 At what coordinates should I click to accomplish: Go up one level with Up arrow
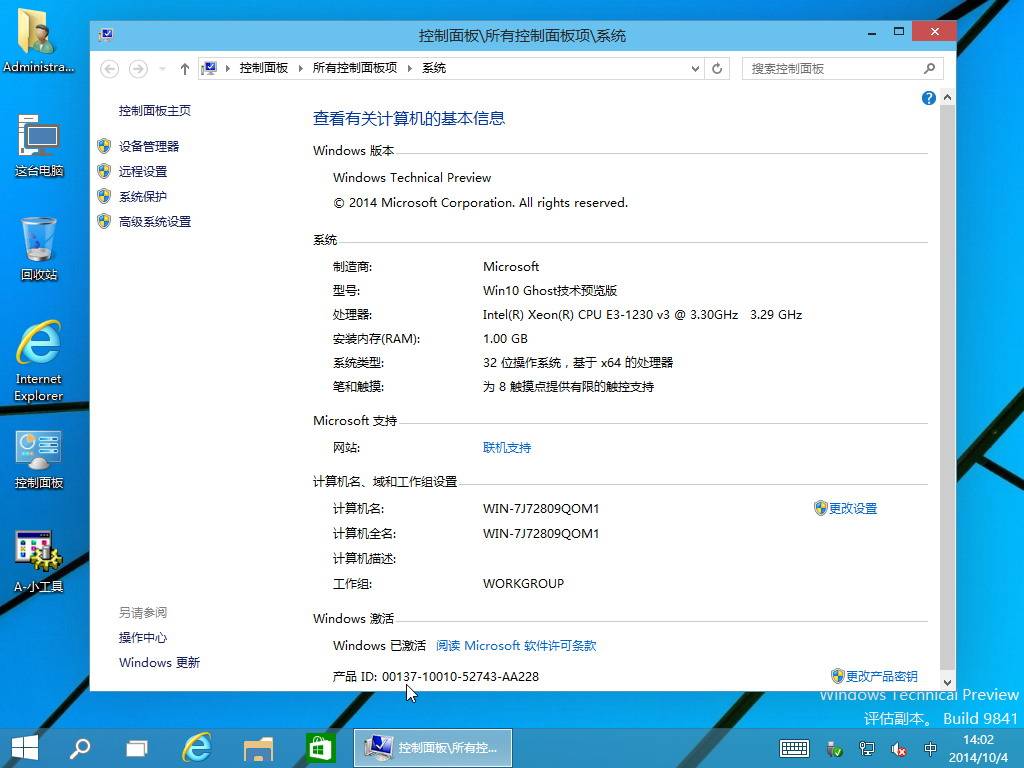[x=185, y=69]
